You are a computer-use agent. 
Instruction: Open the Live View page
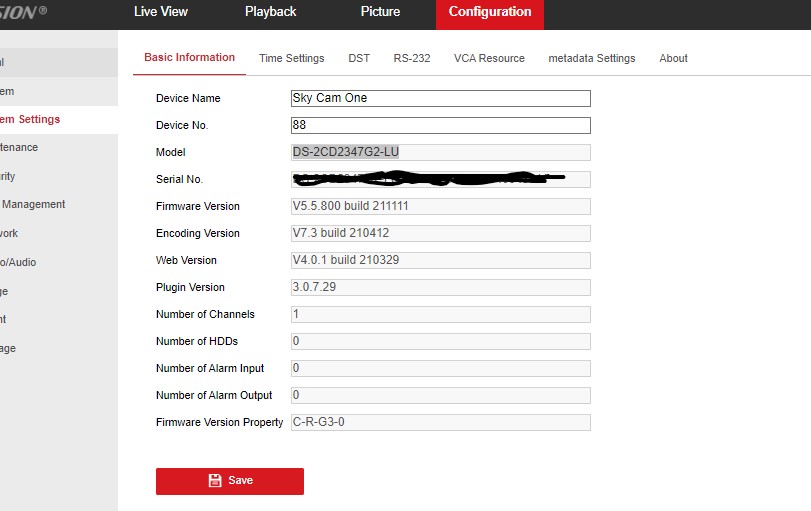[160, 12]
